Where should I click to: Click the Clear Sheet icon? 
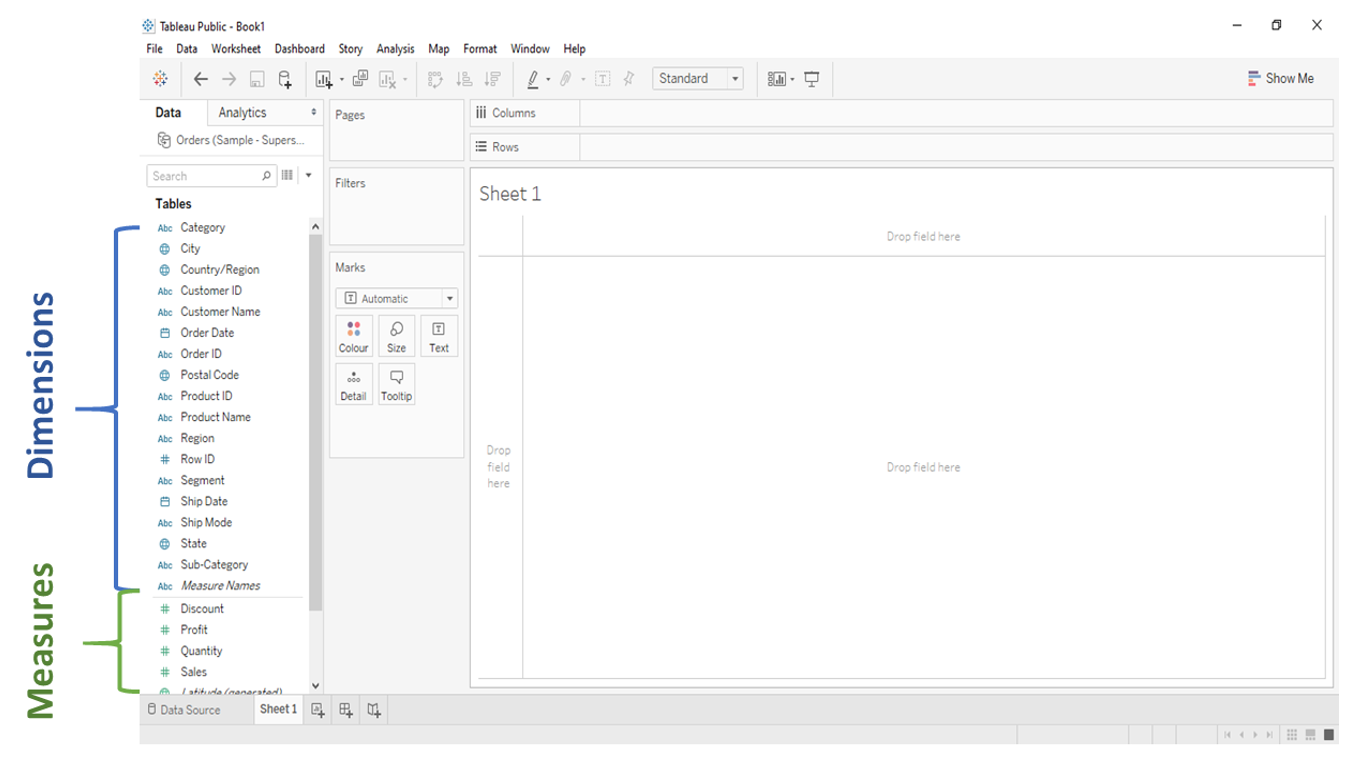(388, 79)
